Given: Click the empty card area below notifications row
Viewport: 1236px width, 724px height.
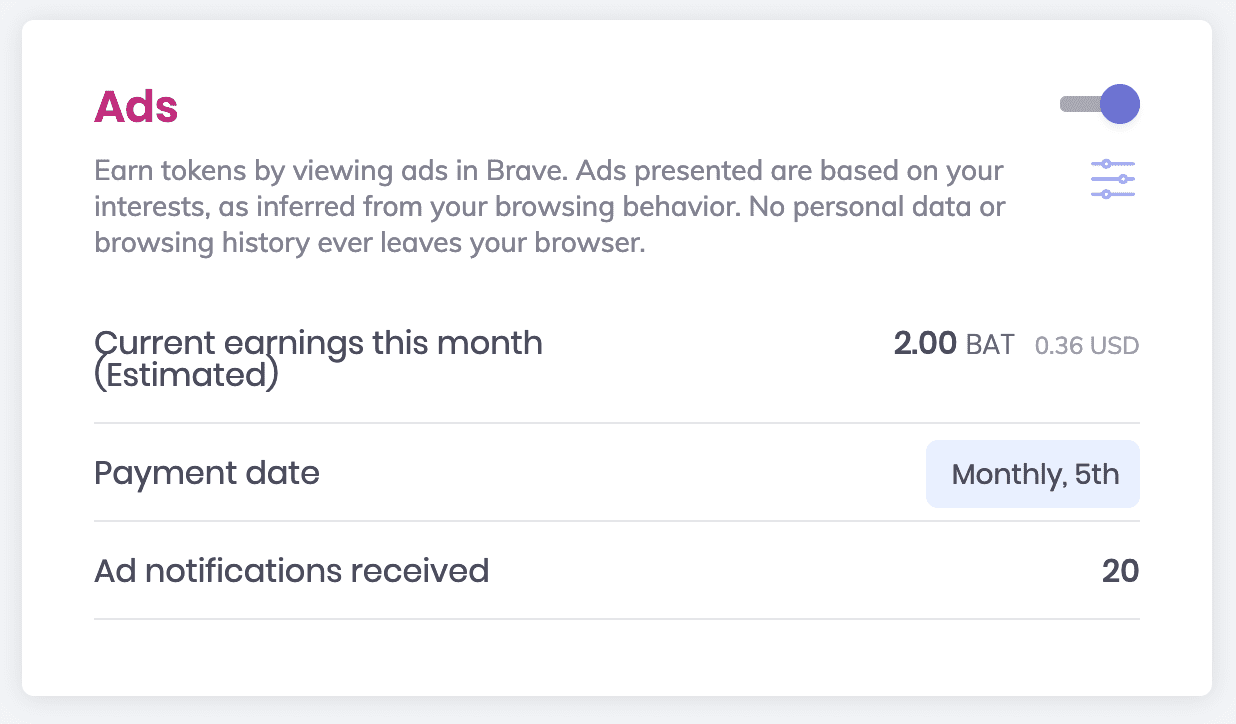Looking at the screenshot, I should 616,656.
